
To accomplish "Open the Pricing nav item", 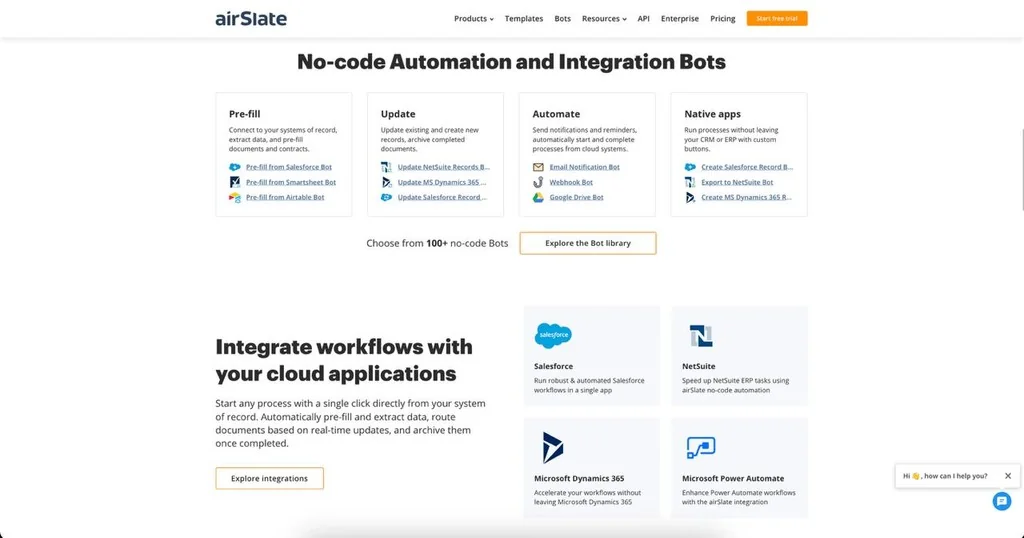I will click(722, 18).
